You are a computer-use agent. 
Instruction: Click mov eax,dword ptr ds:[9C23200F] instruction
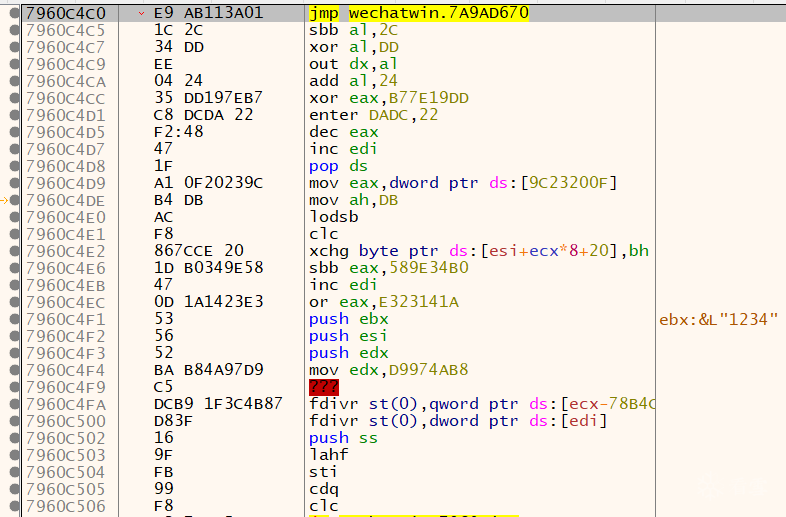pos(463,183)
